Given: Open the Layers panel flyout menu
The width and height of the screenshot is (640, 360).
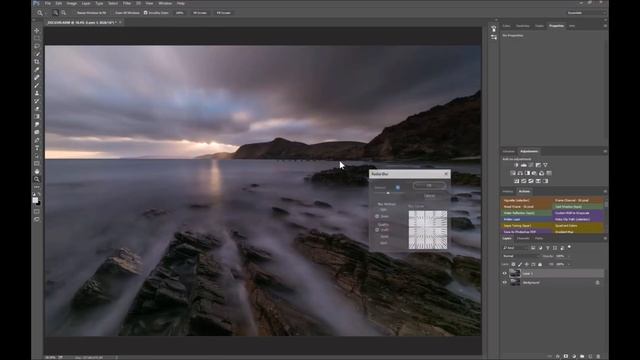Looking at the screenshot, I should [x=605, y=238].
